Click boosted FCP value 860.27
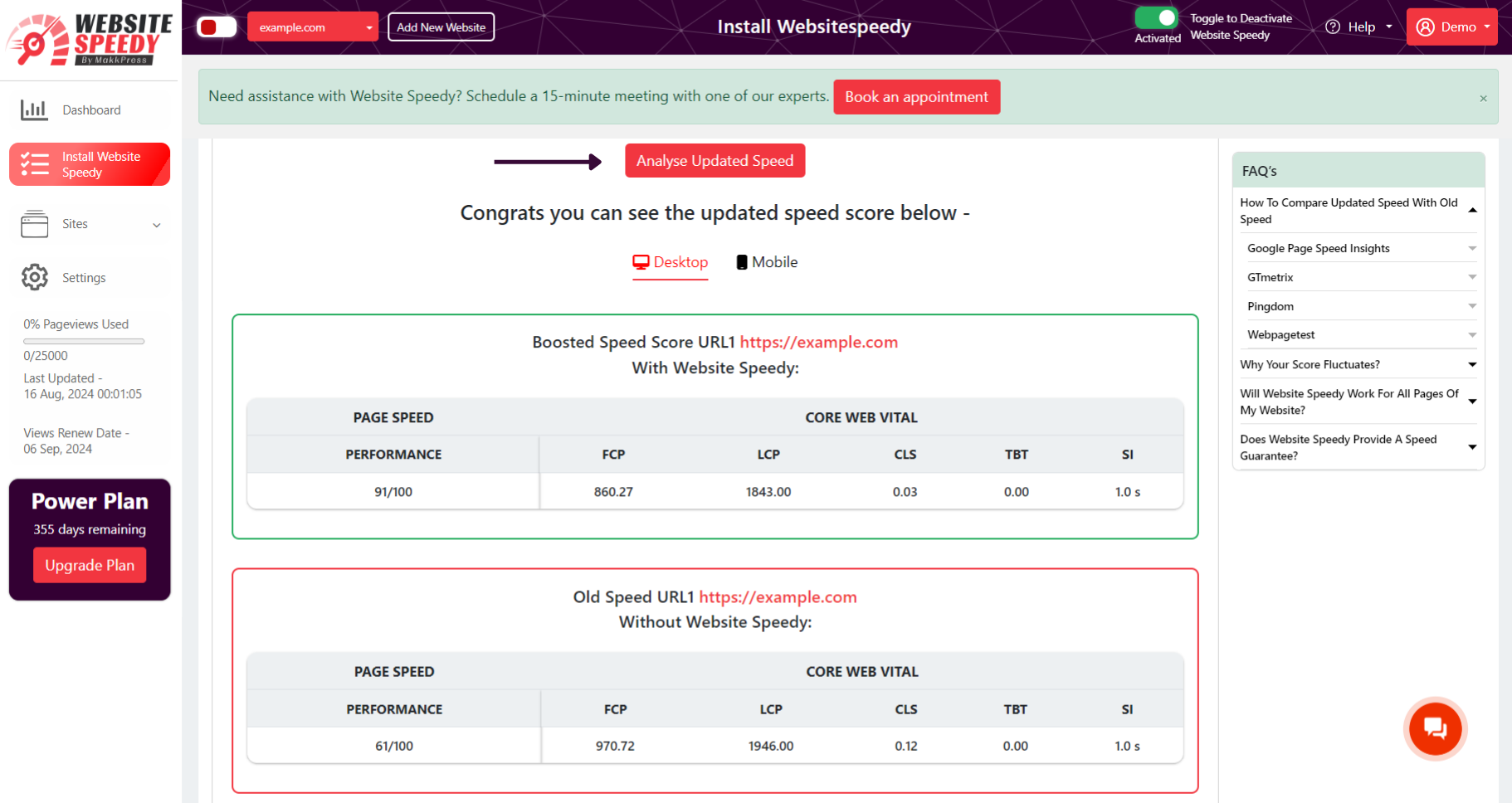 pos(613,492)
